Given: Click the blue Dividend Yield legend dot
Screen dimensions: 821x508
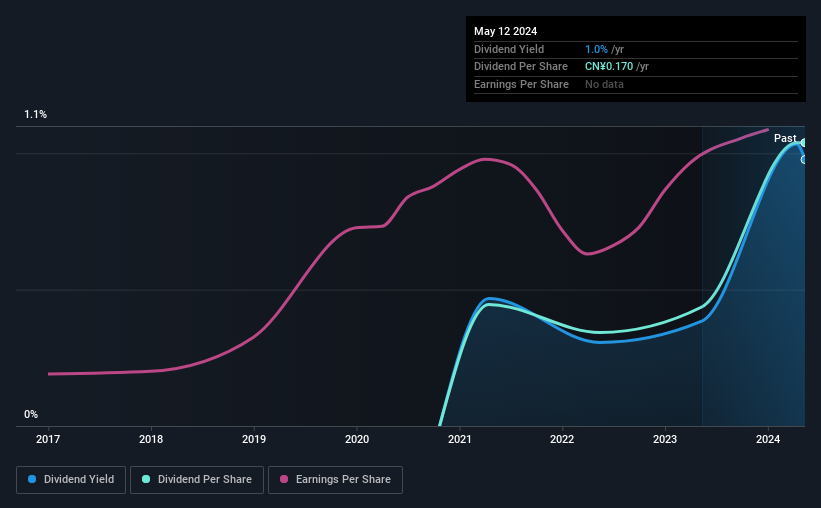Looking at the screenshot, I should (32, 479).
